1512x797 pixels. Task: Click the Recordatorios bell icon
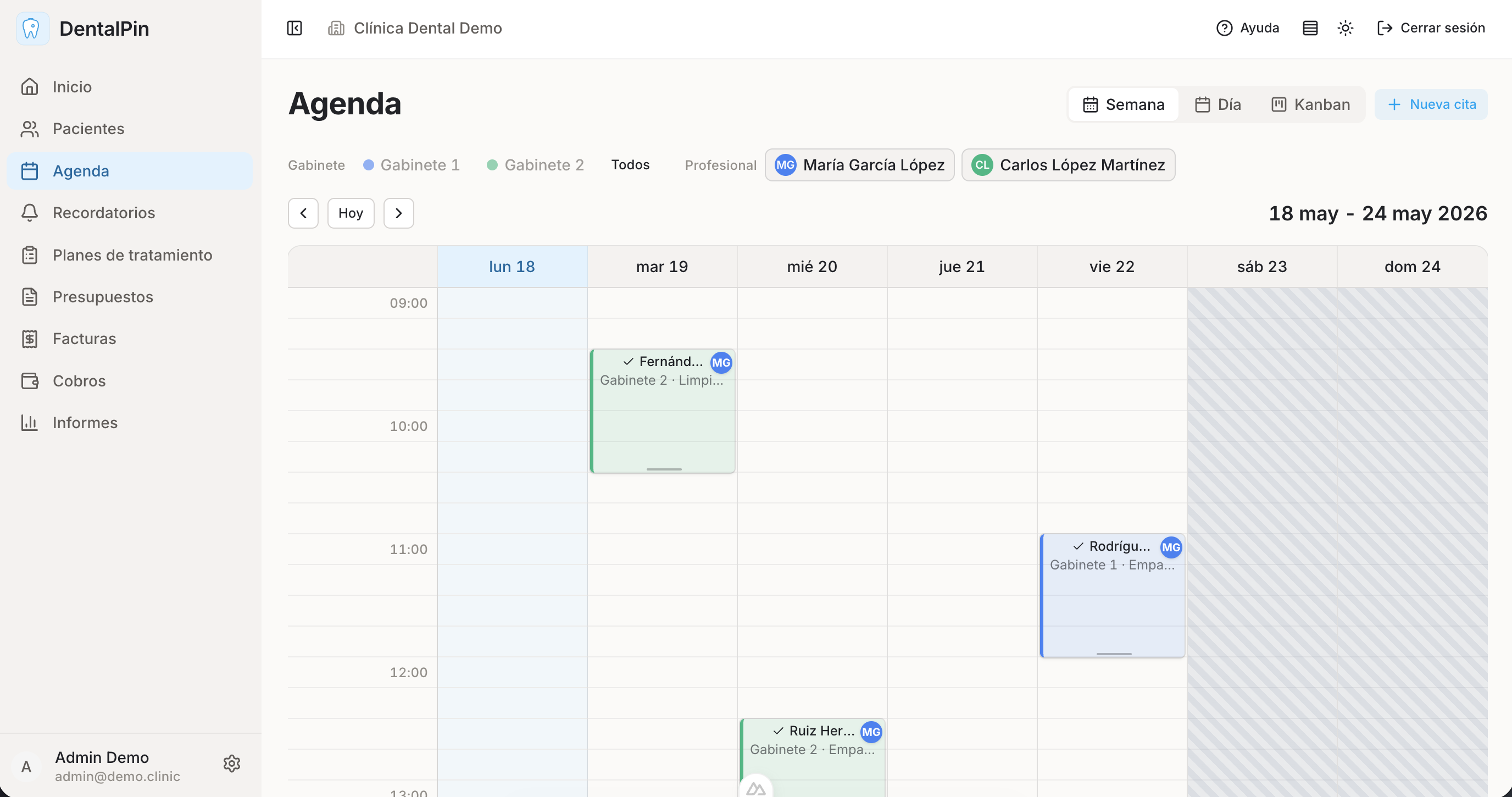click(x=29, y=213)
